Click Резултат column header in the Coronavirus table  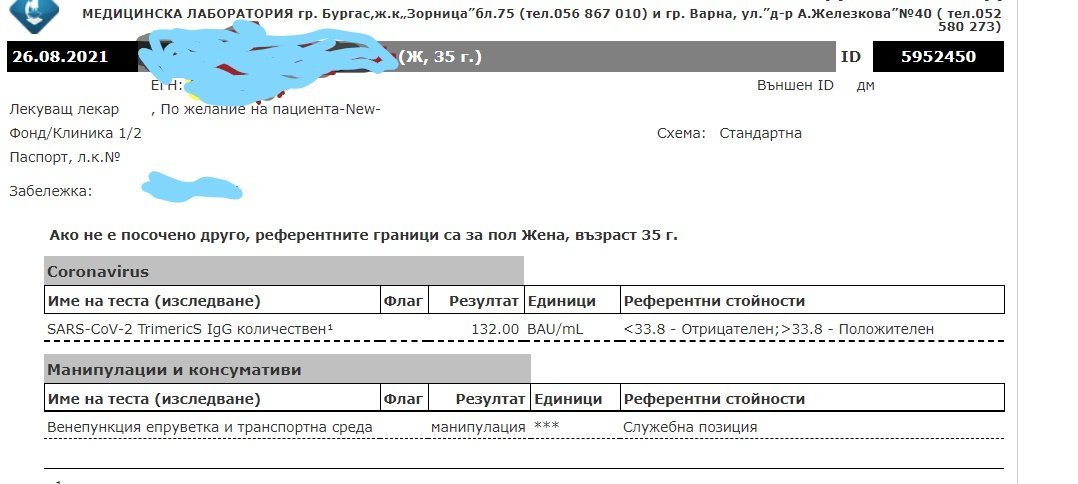point(484,301)
